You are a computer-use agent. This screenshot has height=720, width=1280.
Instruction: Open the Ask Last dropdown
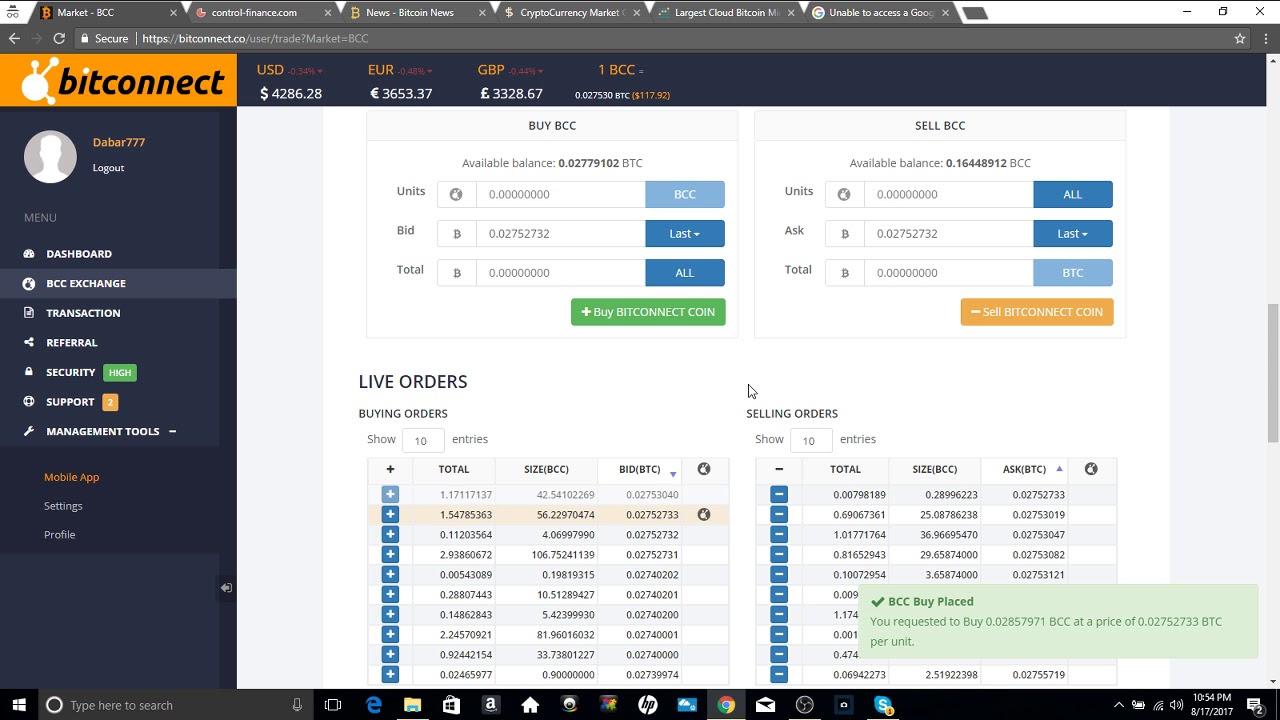(x=1072, y=233)
